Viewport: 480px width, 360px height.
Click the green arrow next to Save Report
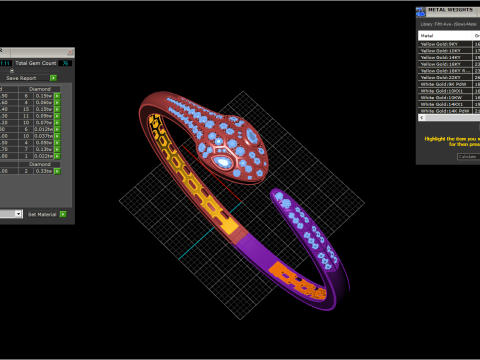point(53,78)
